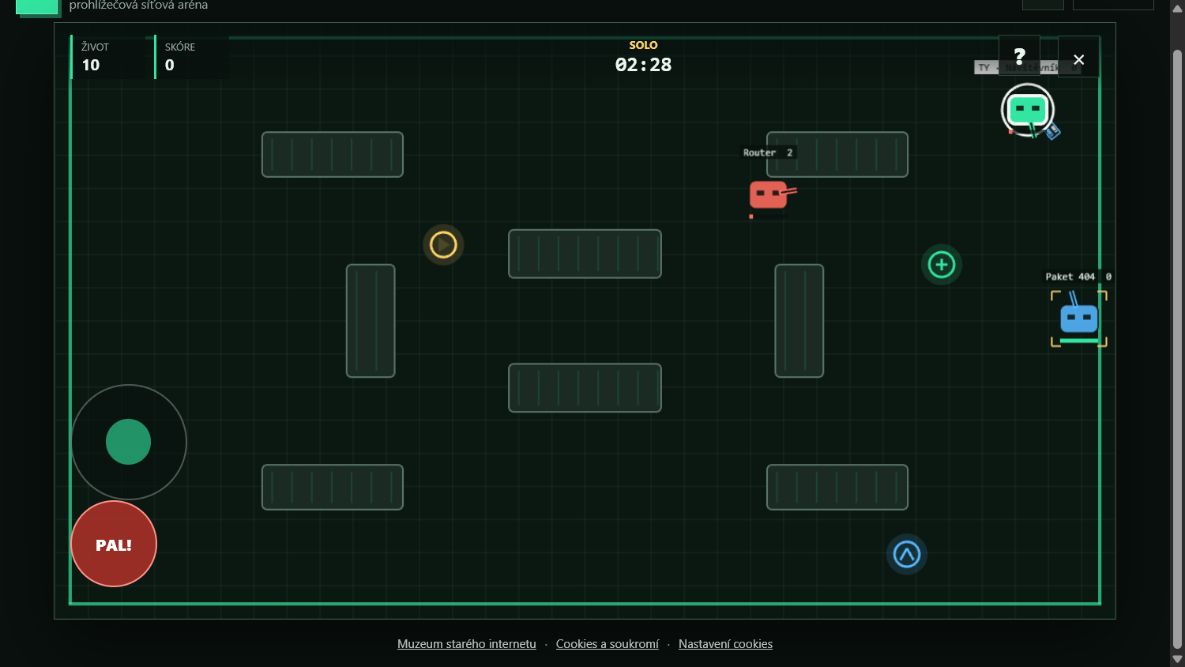Click the vertical page scrollbar thumb
The image size is (1185, 667).
1177,347
